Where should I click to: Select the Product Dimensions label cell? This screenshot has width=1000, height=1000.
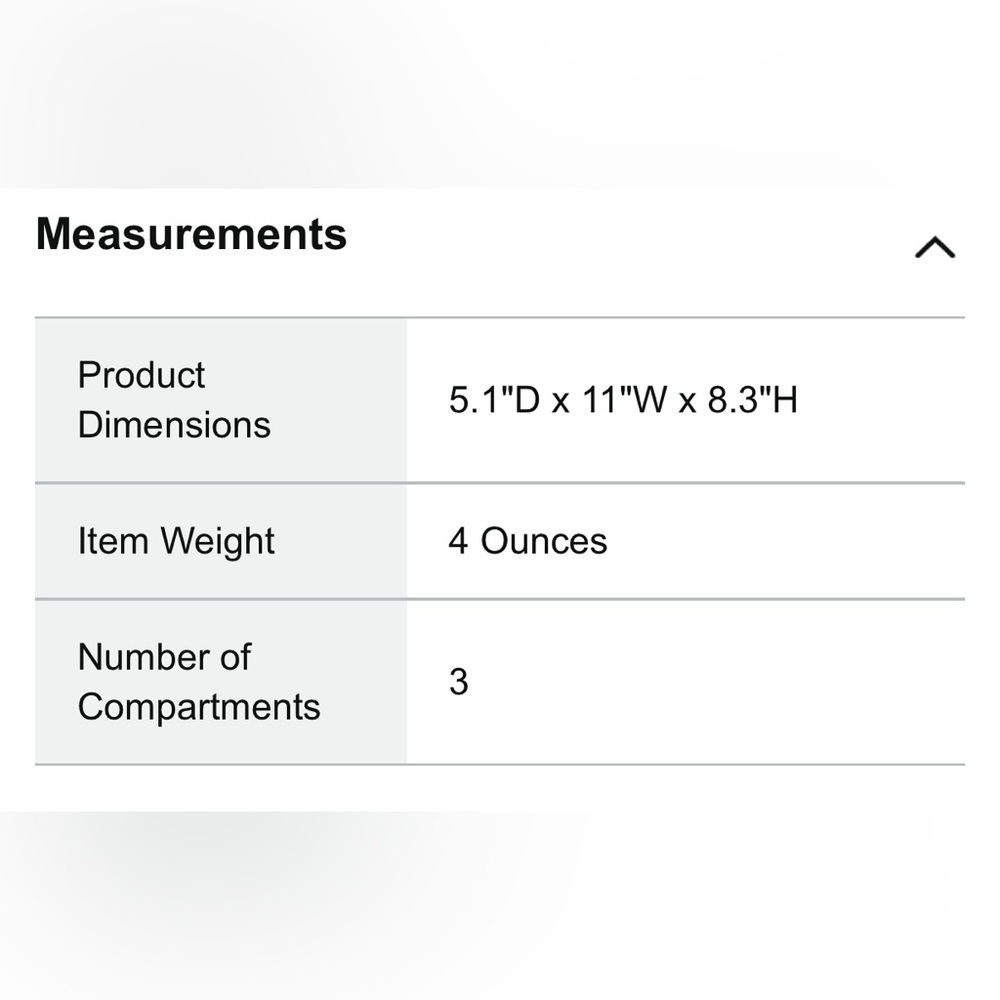(x=220, y=400)
